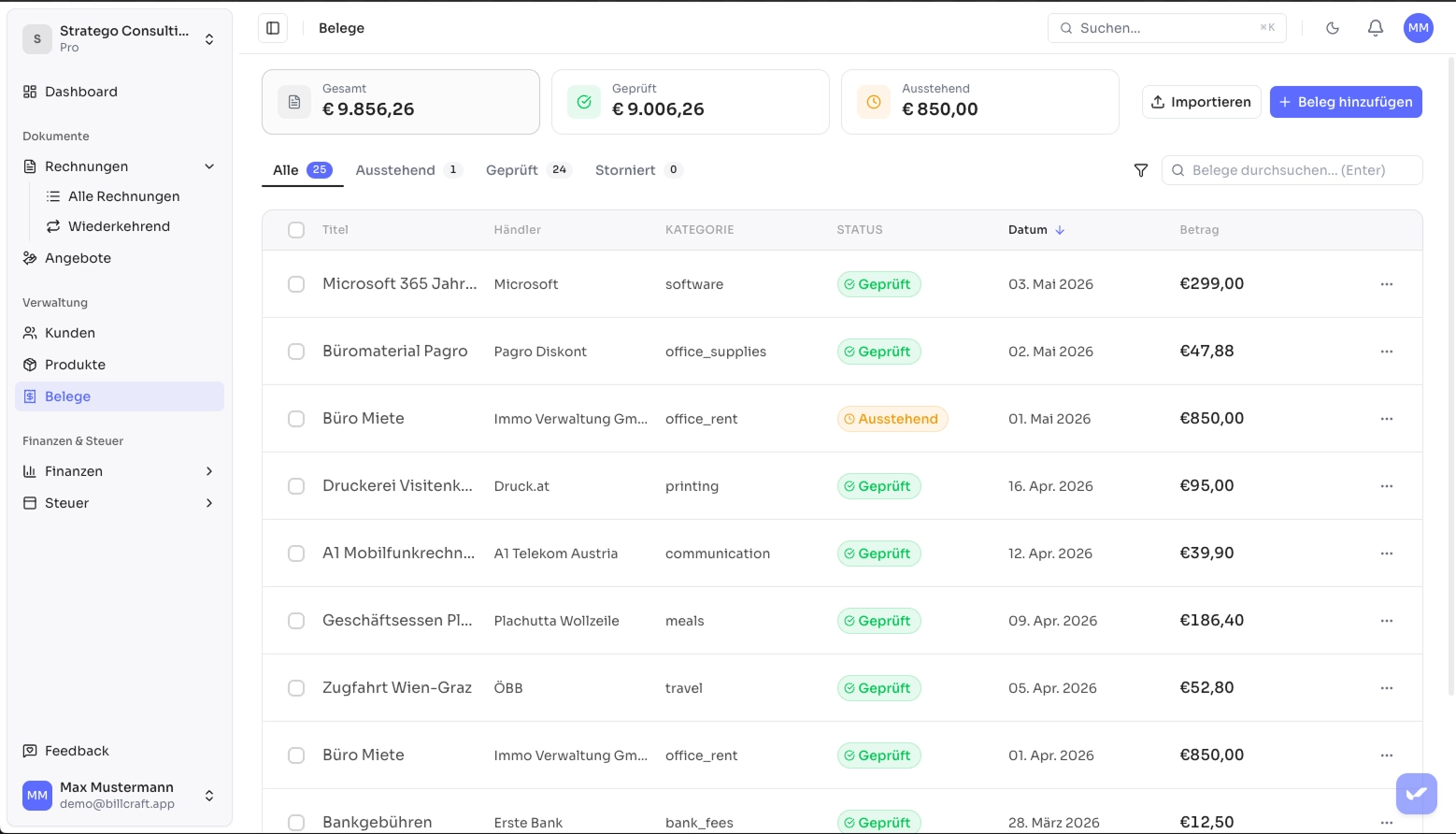Click the Beleg hinzufügen button
Image resolution: width=1456 pixels, height=834 pixels.
click(x=1346, y=102)
